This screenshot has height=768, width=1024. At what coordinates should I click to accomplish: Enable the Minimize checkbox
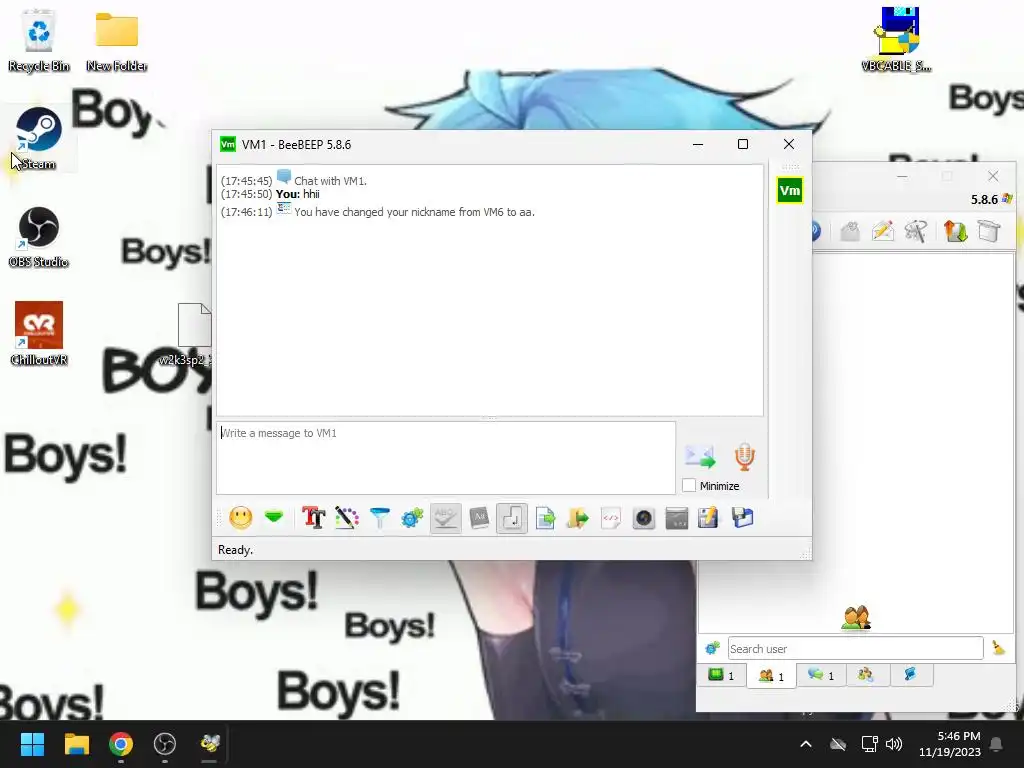click(689, 485)
